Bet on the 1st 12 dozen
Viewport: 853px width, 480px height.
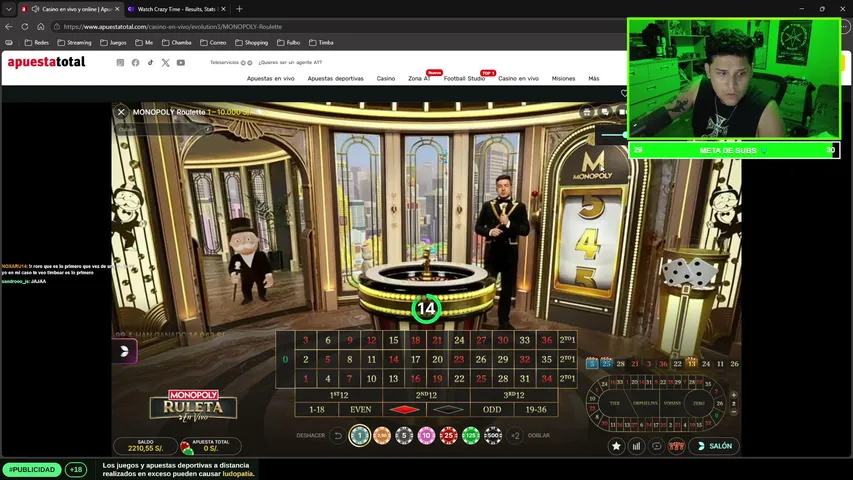(339, 395)
